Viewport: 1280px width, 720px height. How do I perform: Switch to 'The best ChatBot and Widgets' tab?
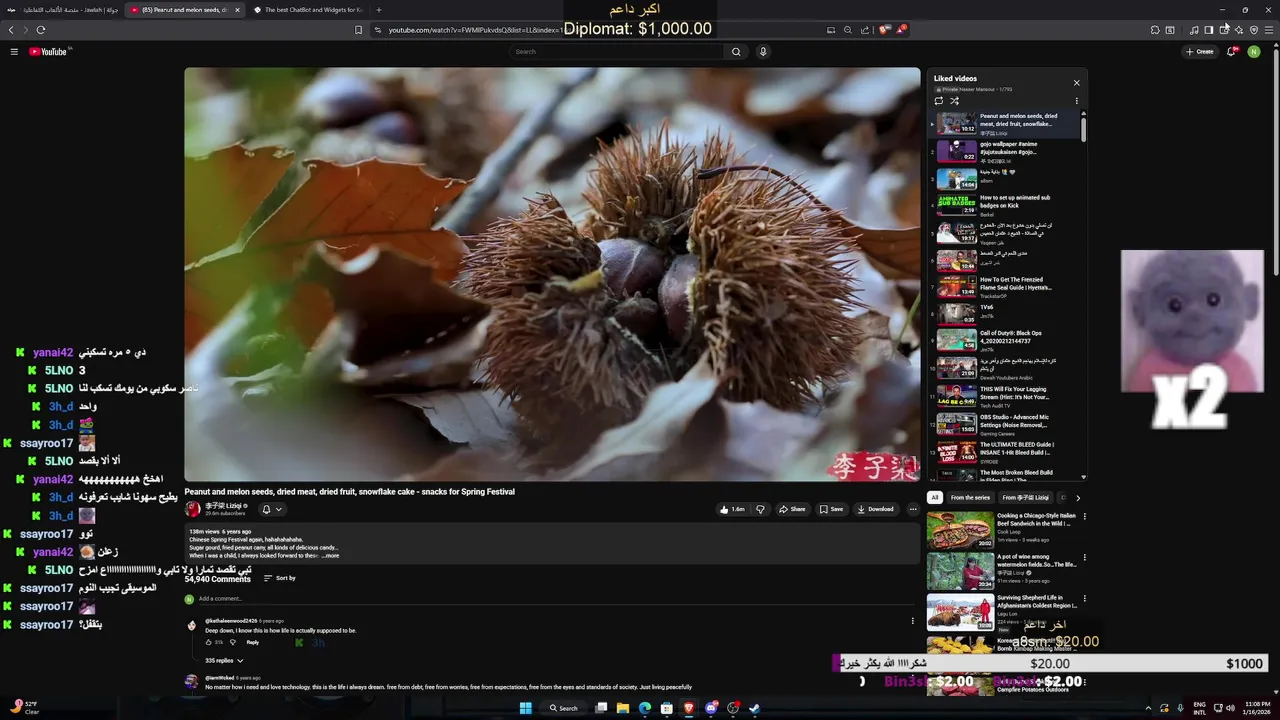pyautogui.click(x=306, y=10)
